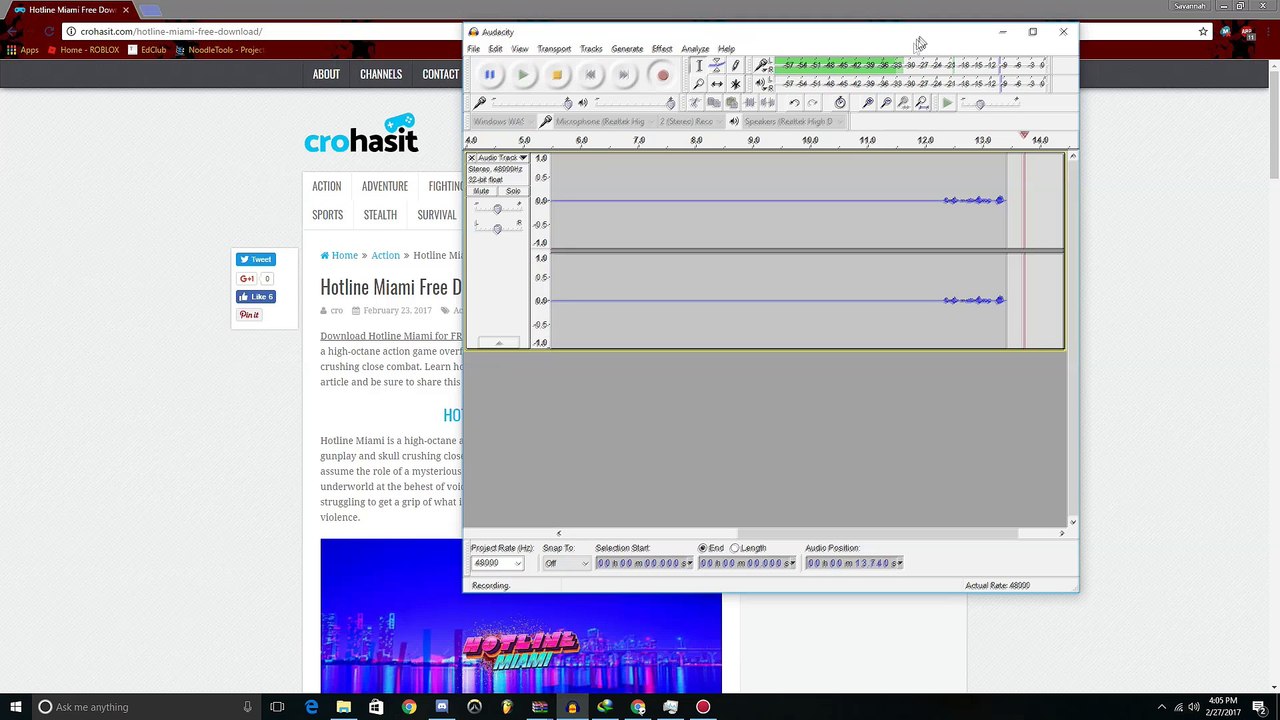This screenshot has height=720, width=1280.
Task: Click the STEALTH category link
Action: (x=380, y=215)
